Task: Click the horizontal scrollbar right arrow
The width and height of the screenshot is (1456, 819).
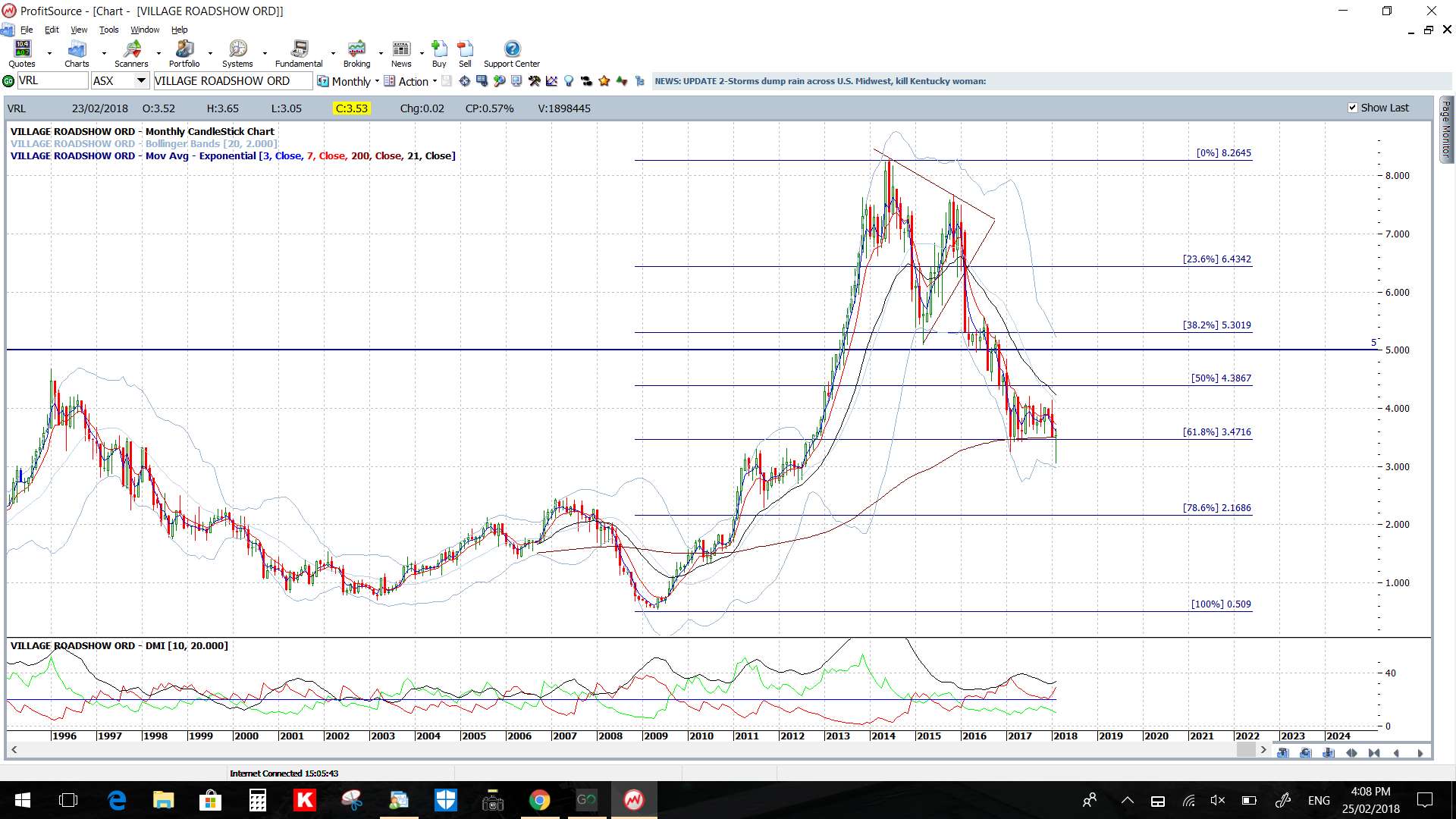Action: pos(1263,750)
